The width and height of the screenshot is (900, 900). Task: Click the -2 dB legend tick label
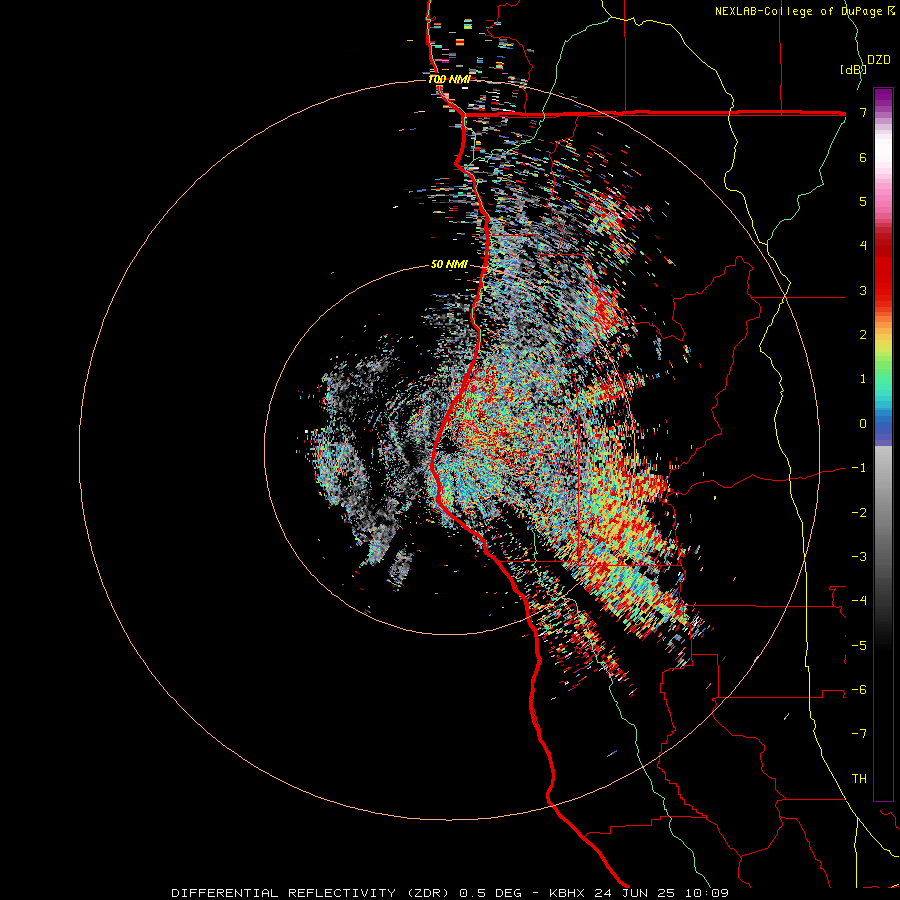tap(859, 512)
